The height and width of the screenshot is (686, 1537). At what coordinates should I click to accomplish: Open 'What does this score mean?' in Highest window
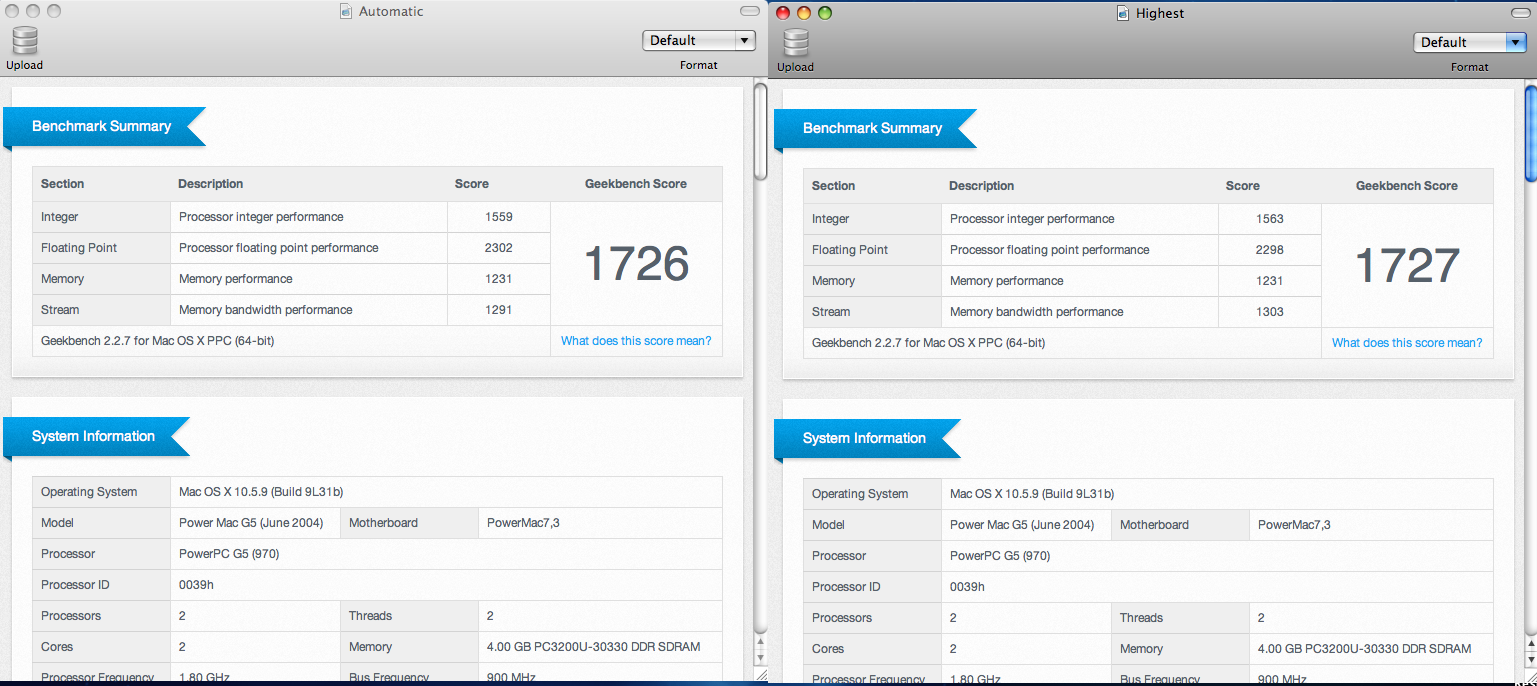[x=1407, y=343]
